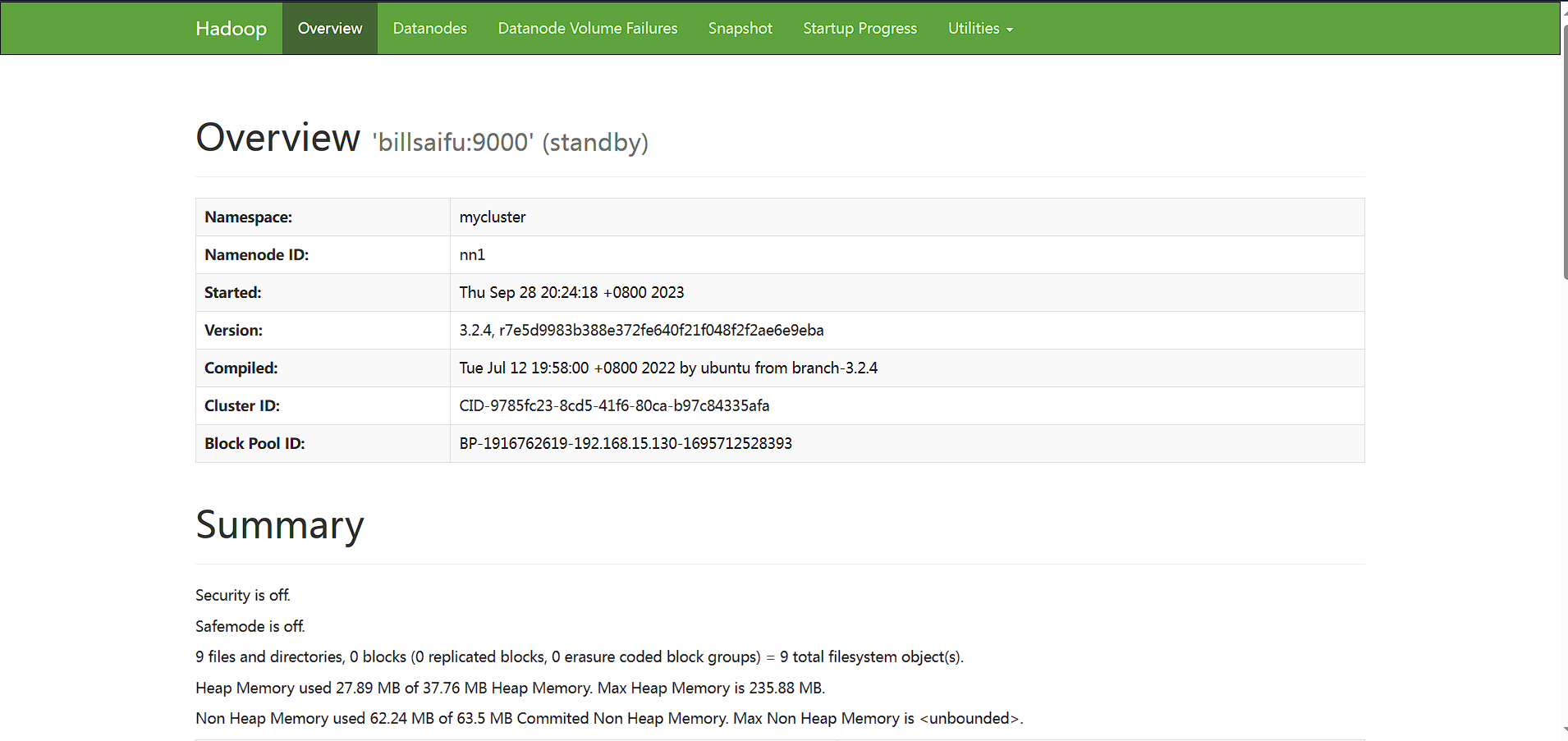Go to the Snapshot tab
This screenshot has width=1568, height=741.
click(740, 29)
